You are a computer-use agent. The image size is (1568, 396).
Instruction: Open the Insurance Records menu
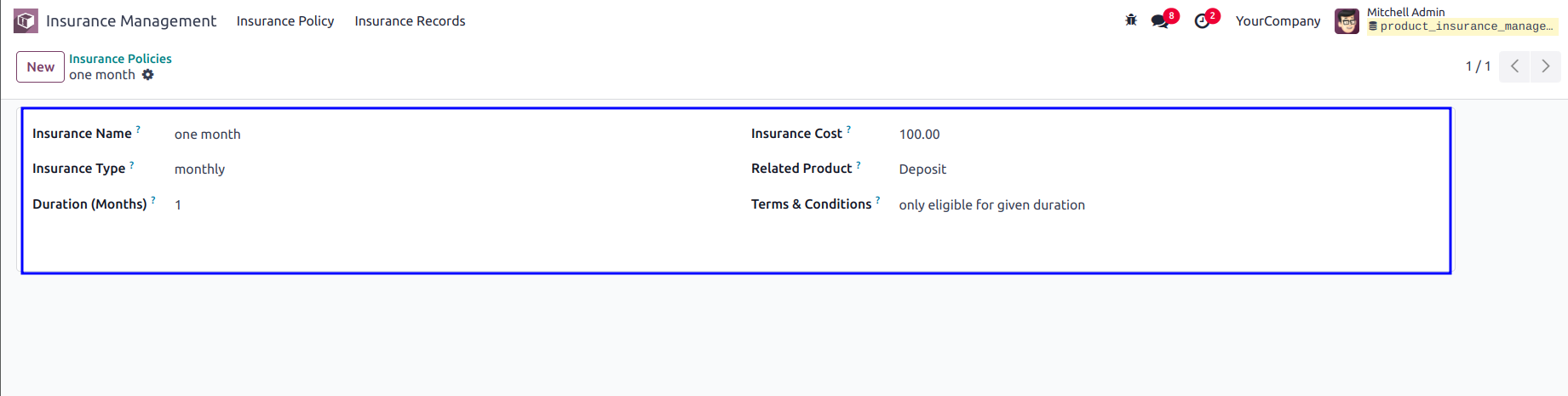(410, 21)
